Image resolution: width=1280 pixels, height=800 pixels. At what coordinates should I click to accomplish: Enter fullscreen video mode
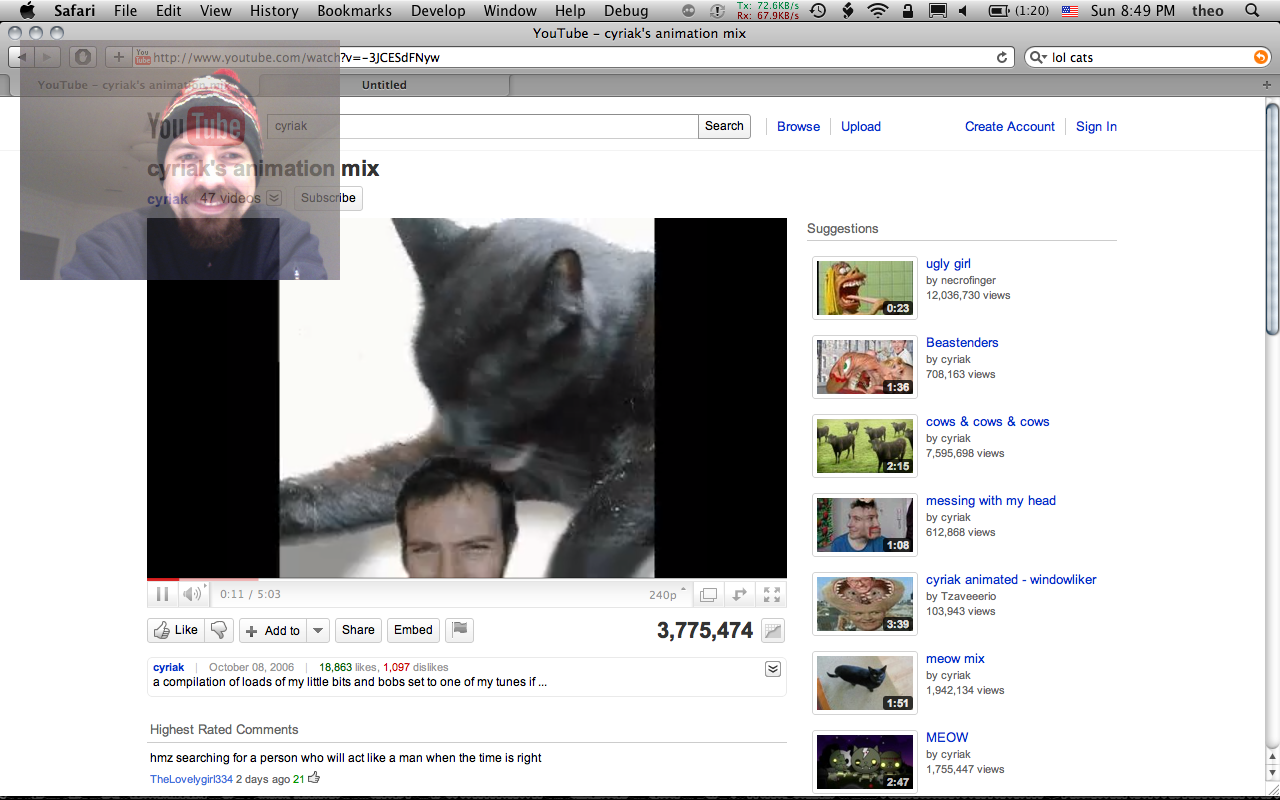point(772,594)
